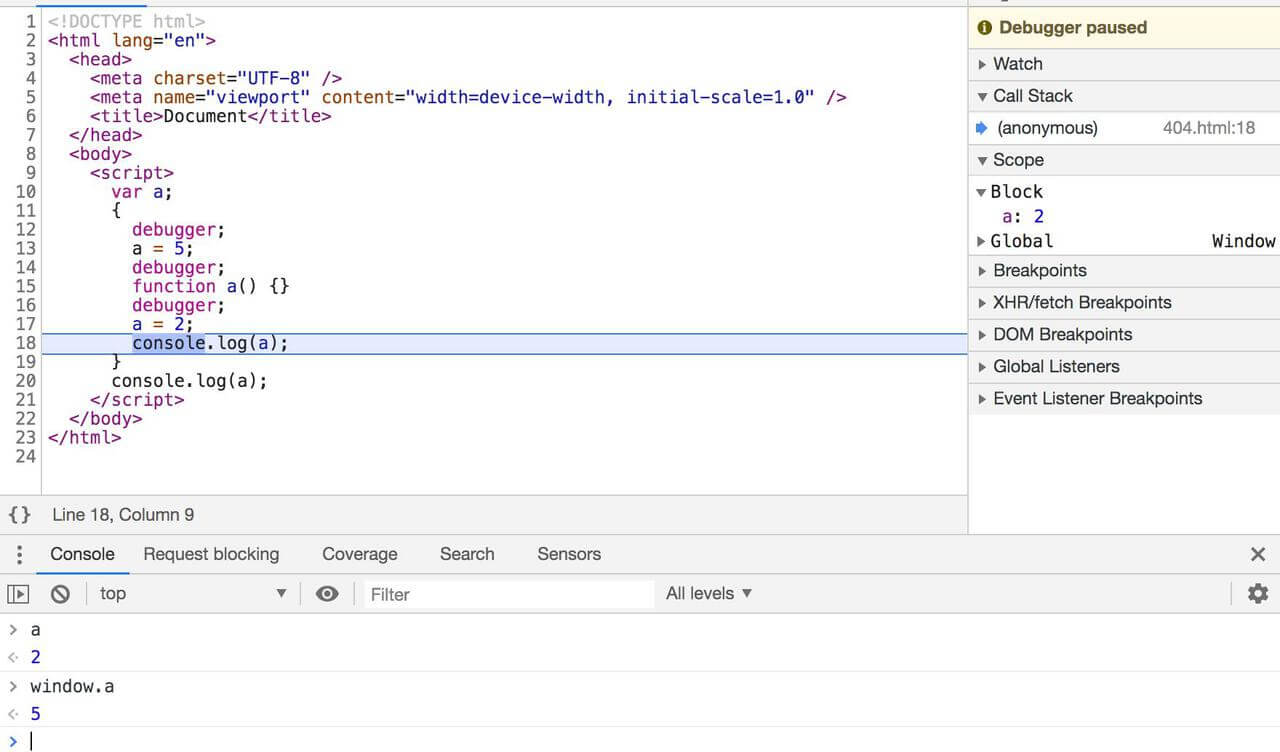Switch to the Coverage tab

point(359,554)
